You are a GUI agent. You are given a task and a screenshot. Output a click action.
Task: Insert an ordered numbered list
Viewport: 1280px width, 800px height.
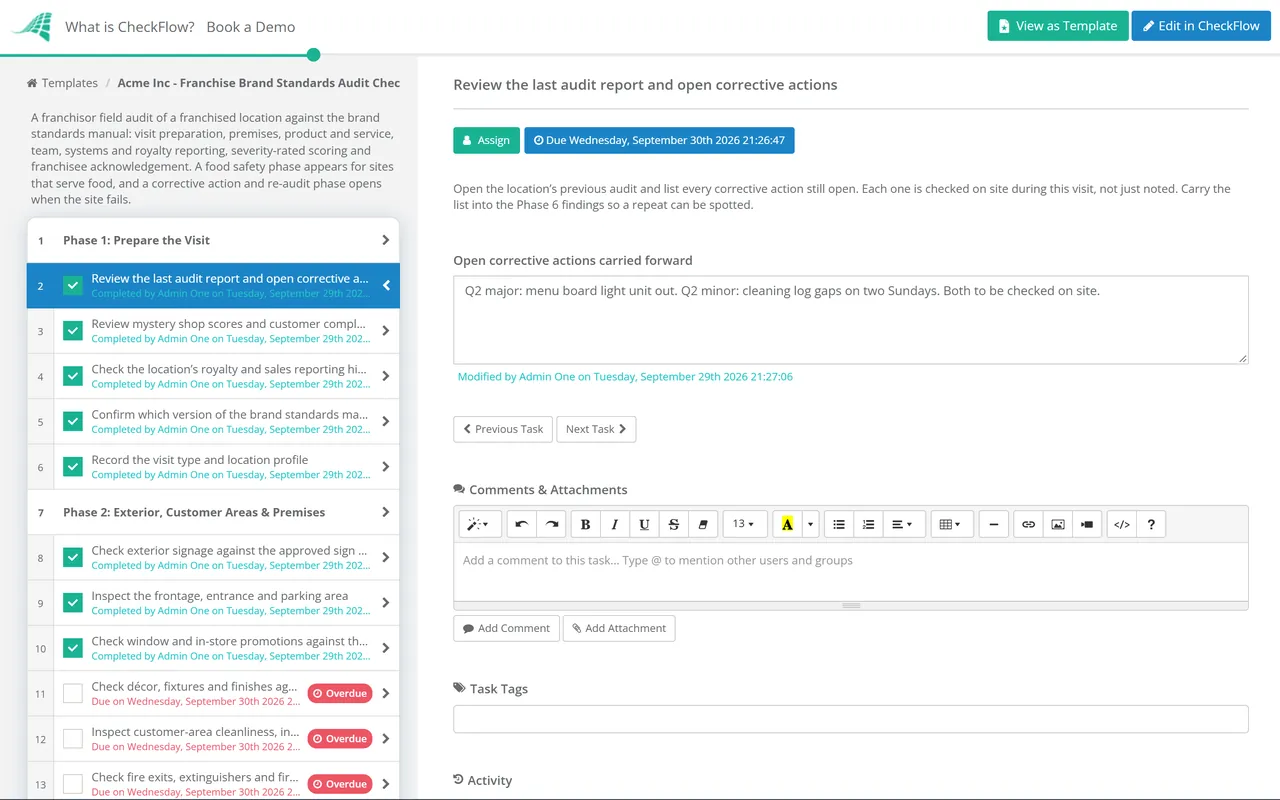coord(869,524)
